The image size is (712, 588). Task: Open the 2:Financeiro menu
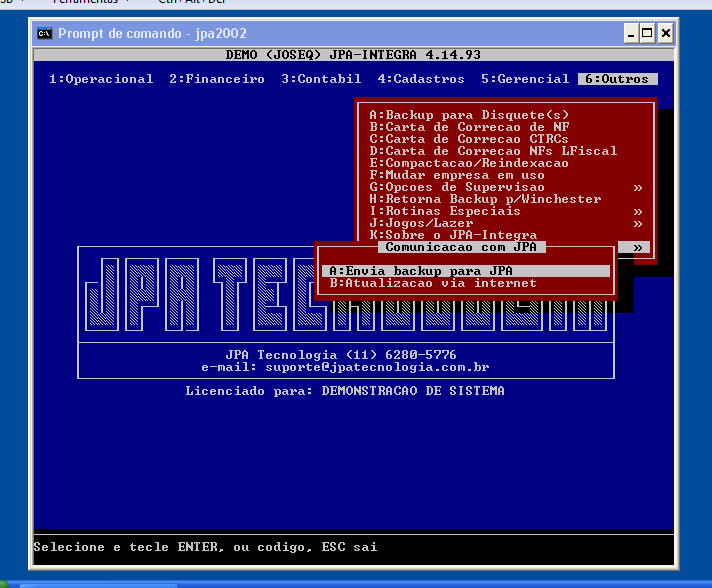coord(217,79)
